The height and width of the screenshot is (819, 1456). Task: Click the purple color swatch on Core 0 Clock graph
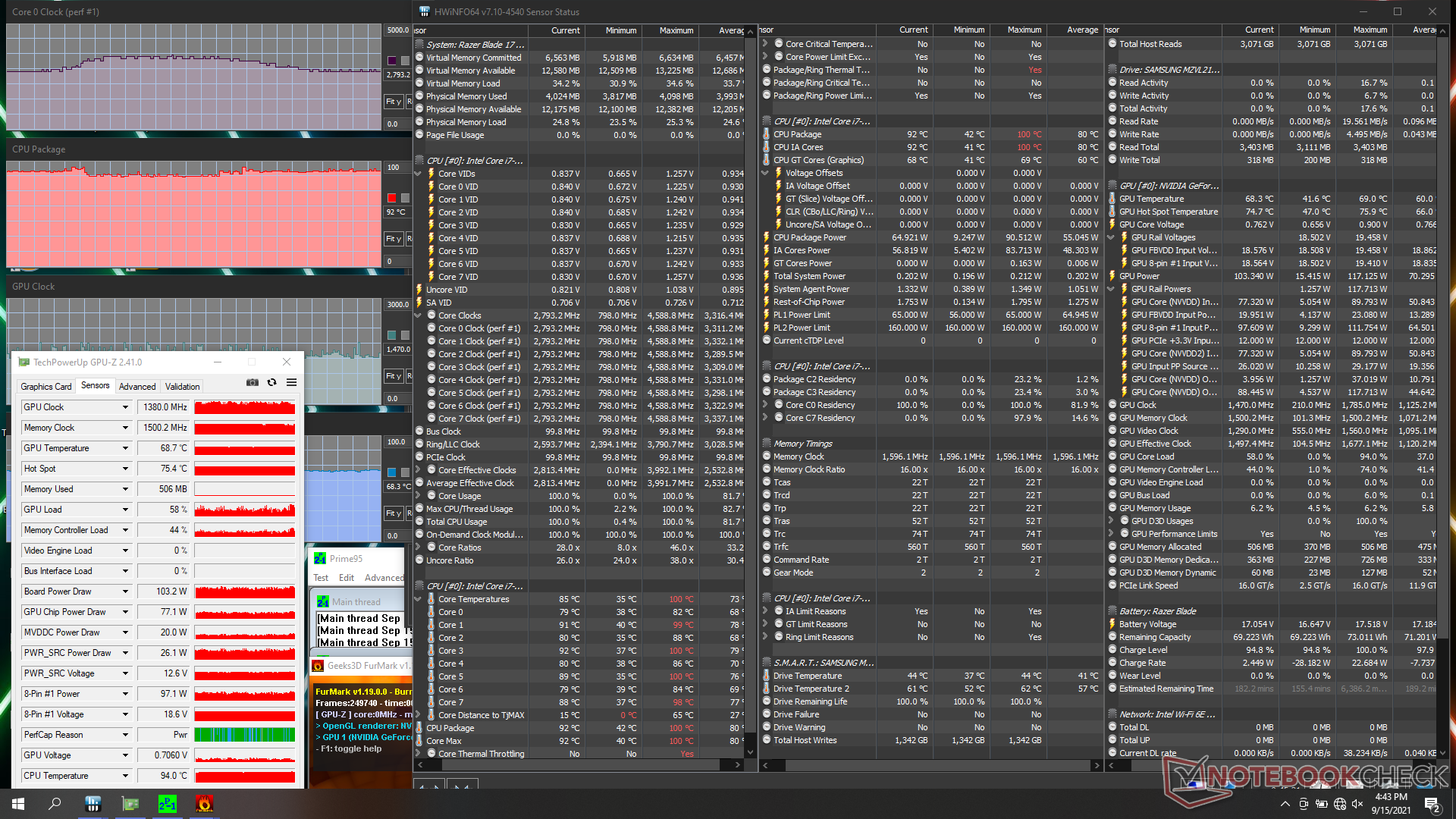(392, 61)
